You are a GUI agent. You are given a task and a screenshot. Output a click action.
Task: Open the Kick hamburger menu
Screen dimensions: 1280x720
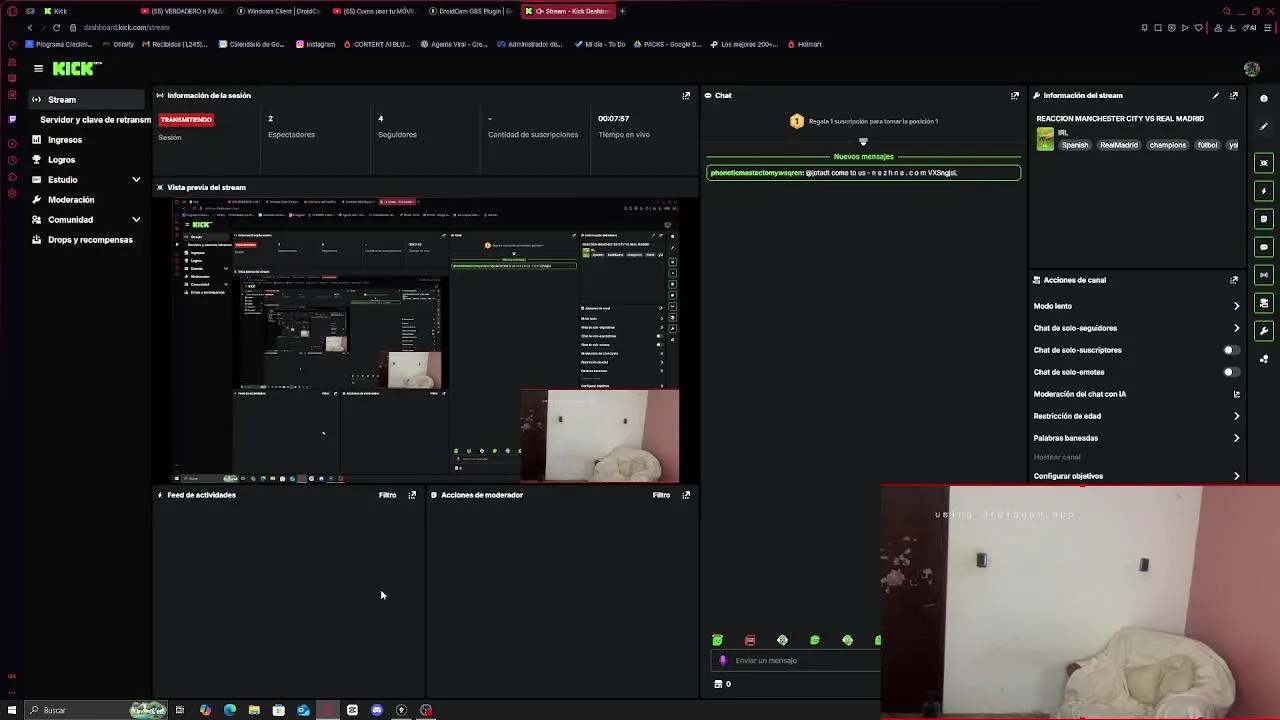click(x=38, y=69)
